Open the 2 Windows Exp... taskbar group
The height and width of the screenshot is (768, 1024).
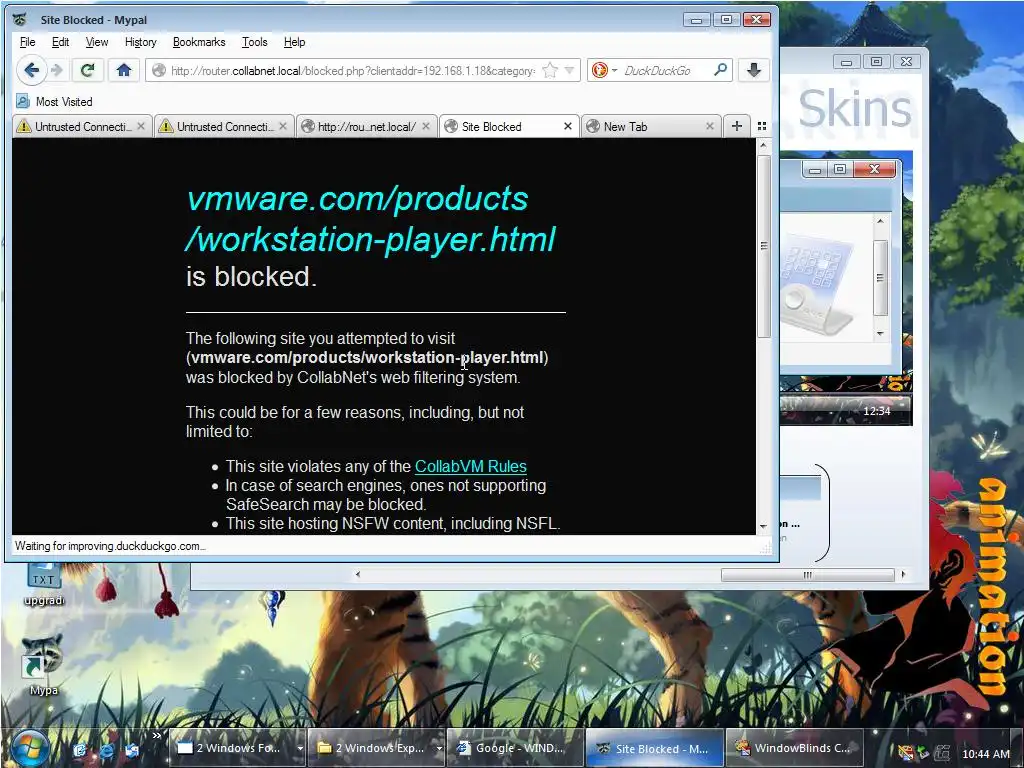point(372,748)
